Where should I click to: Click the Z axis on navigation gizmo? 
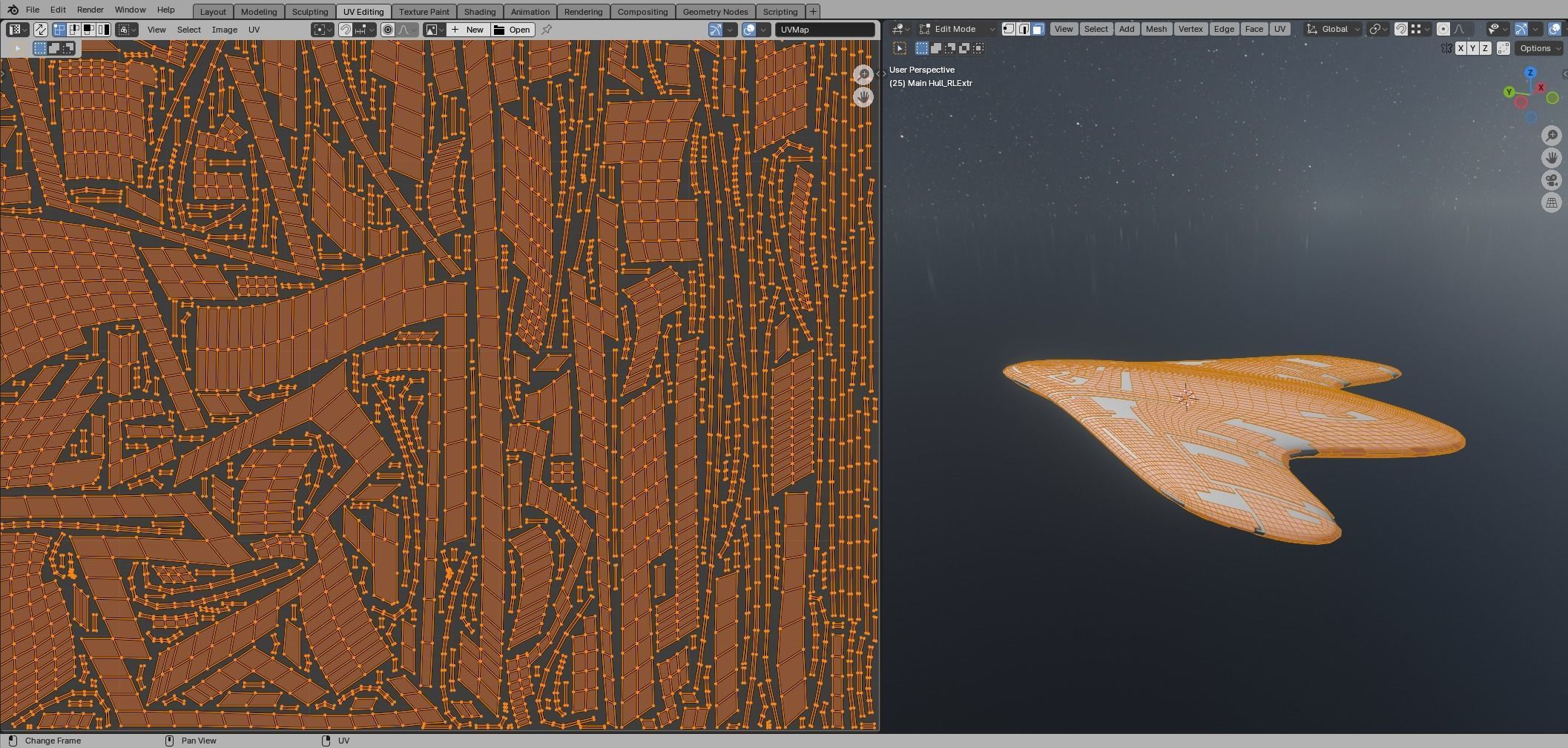point(1529,73)
